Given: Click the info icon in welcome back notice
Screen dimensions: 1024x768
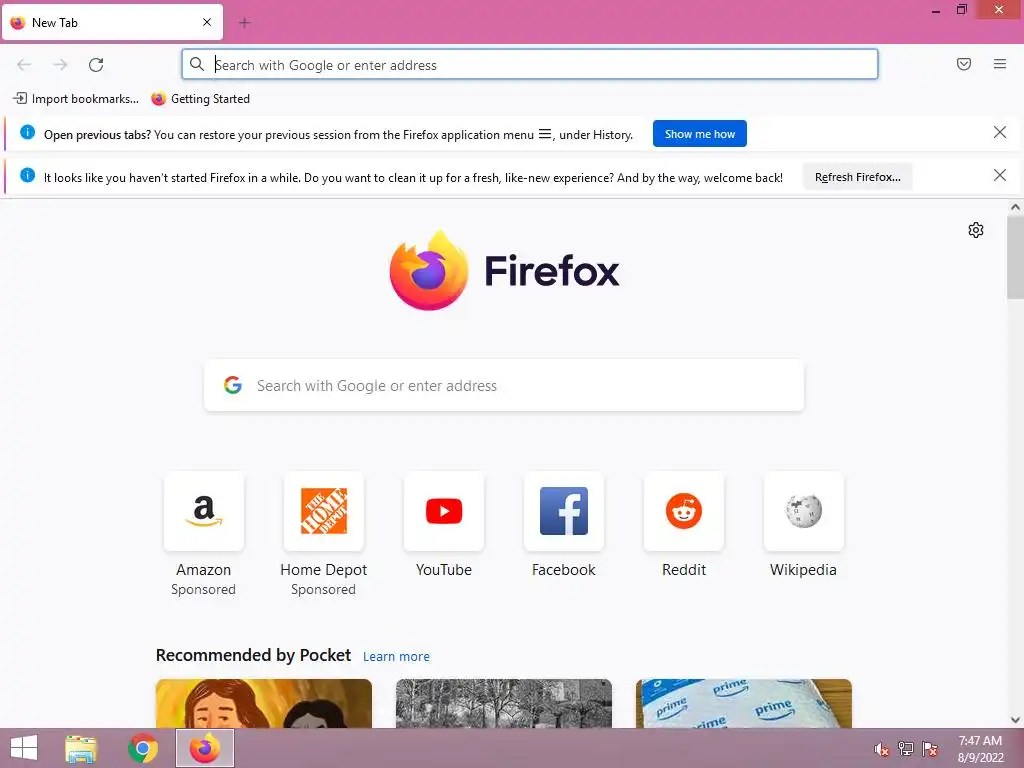Looking at the screenshot, I should (x=27, y=175).
